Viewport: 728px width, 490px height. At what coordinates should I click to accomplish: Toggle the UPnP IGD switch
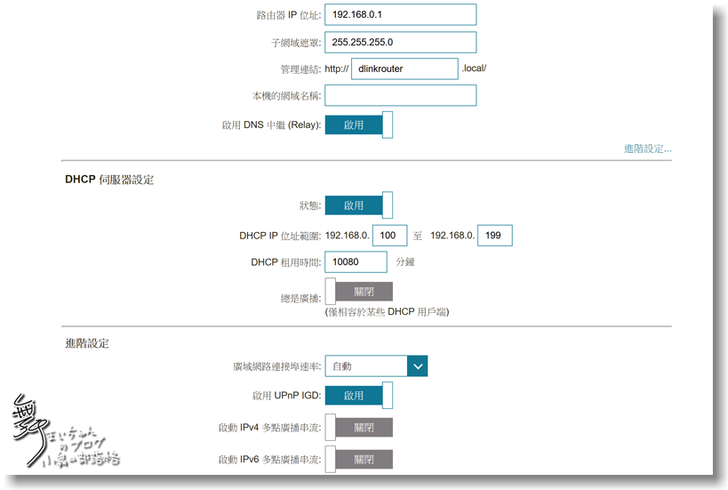(x=358, y=395)
